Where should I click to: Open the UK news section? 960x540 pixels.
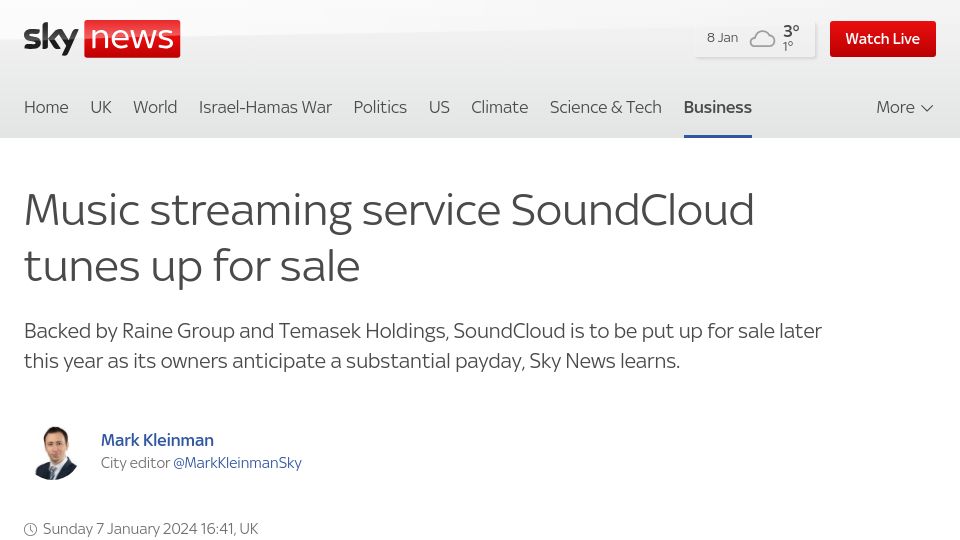click(101, 107)
